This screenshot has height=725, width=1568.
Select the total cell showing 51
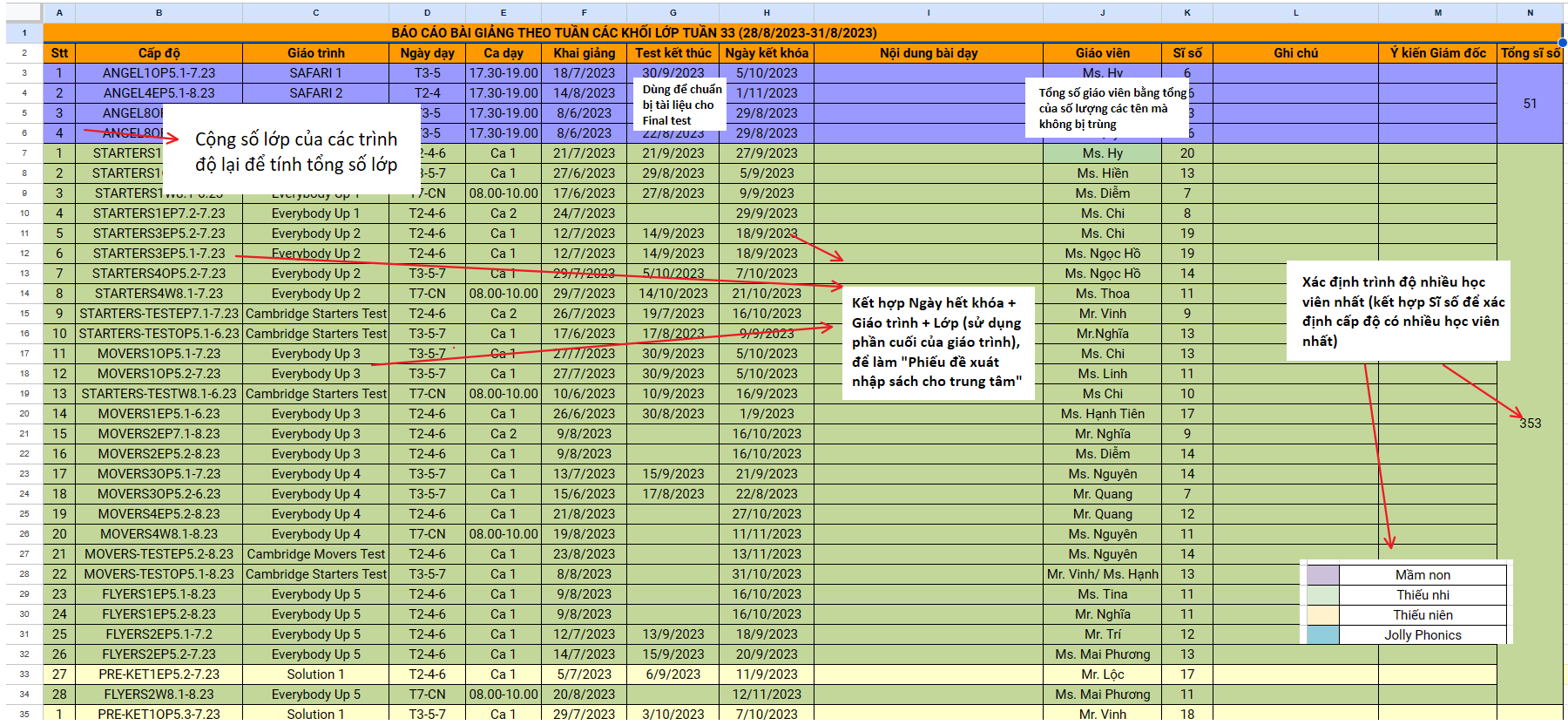pyautogui.click(x=1530, y=104)
